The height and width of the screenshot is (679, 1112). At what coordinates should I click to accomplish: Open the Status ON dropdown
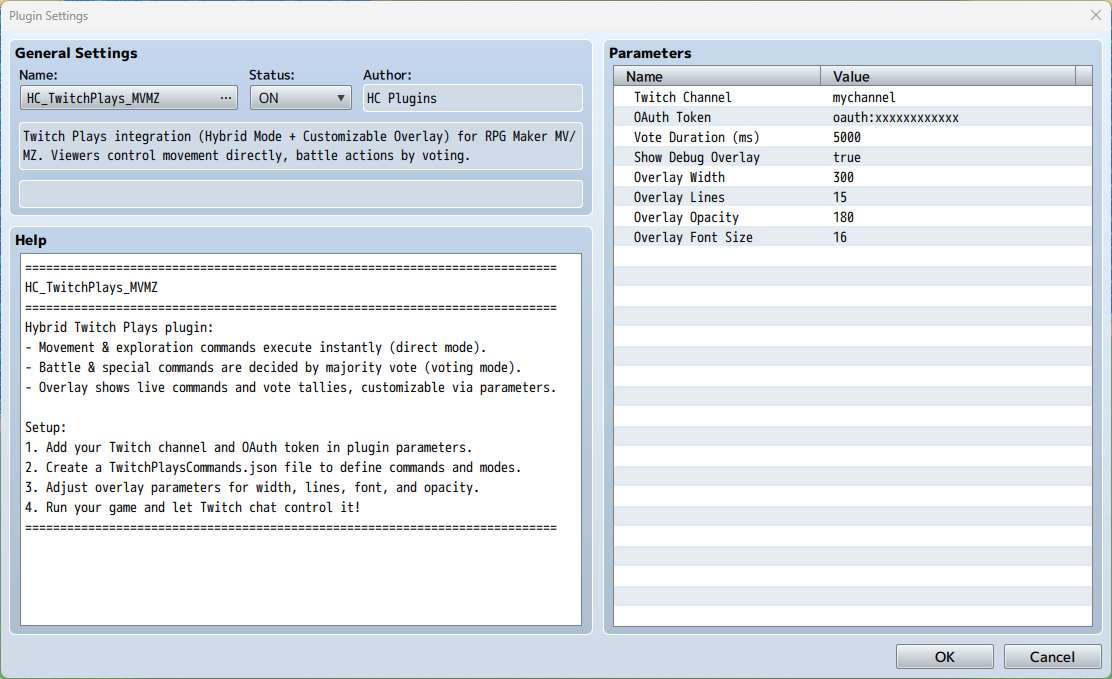coord(301,98)
